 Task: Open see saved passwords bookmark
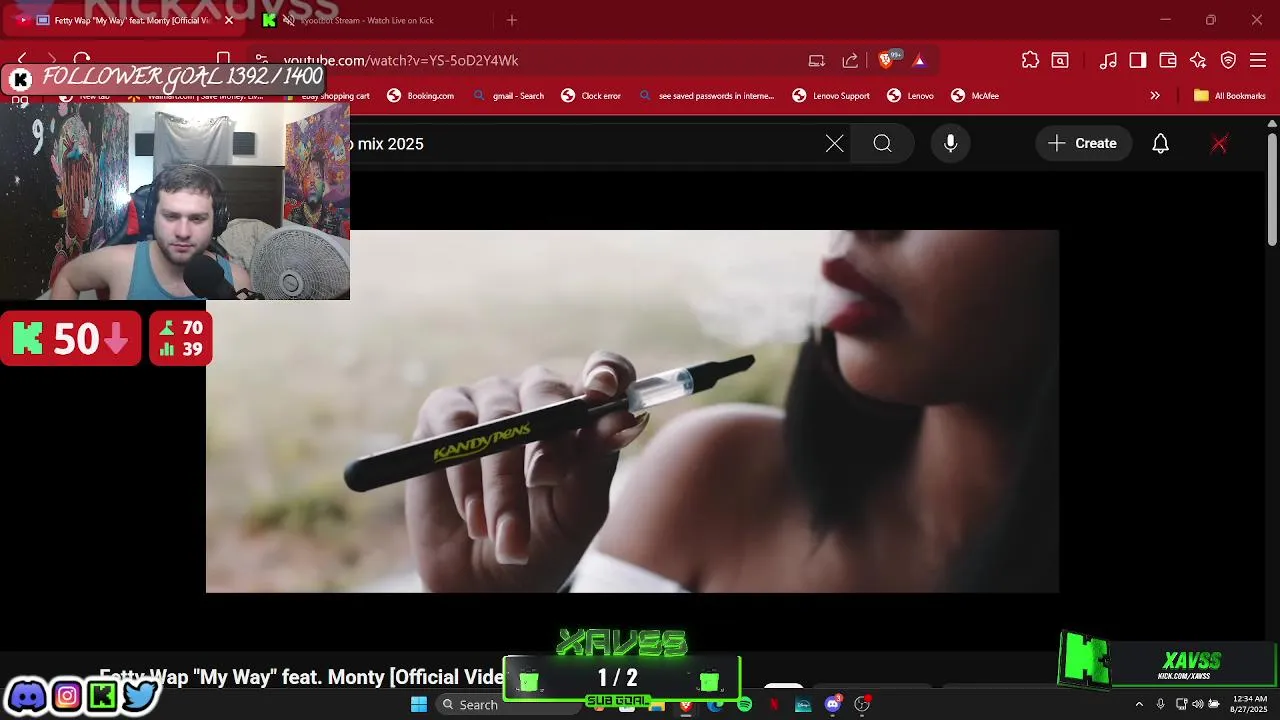706,96
